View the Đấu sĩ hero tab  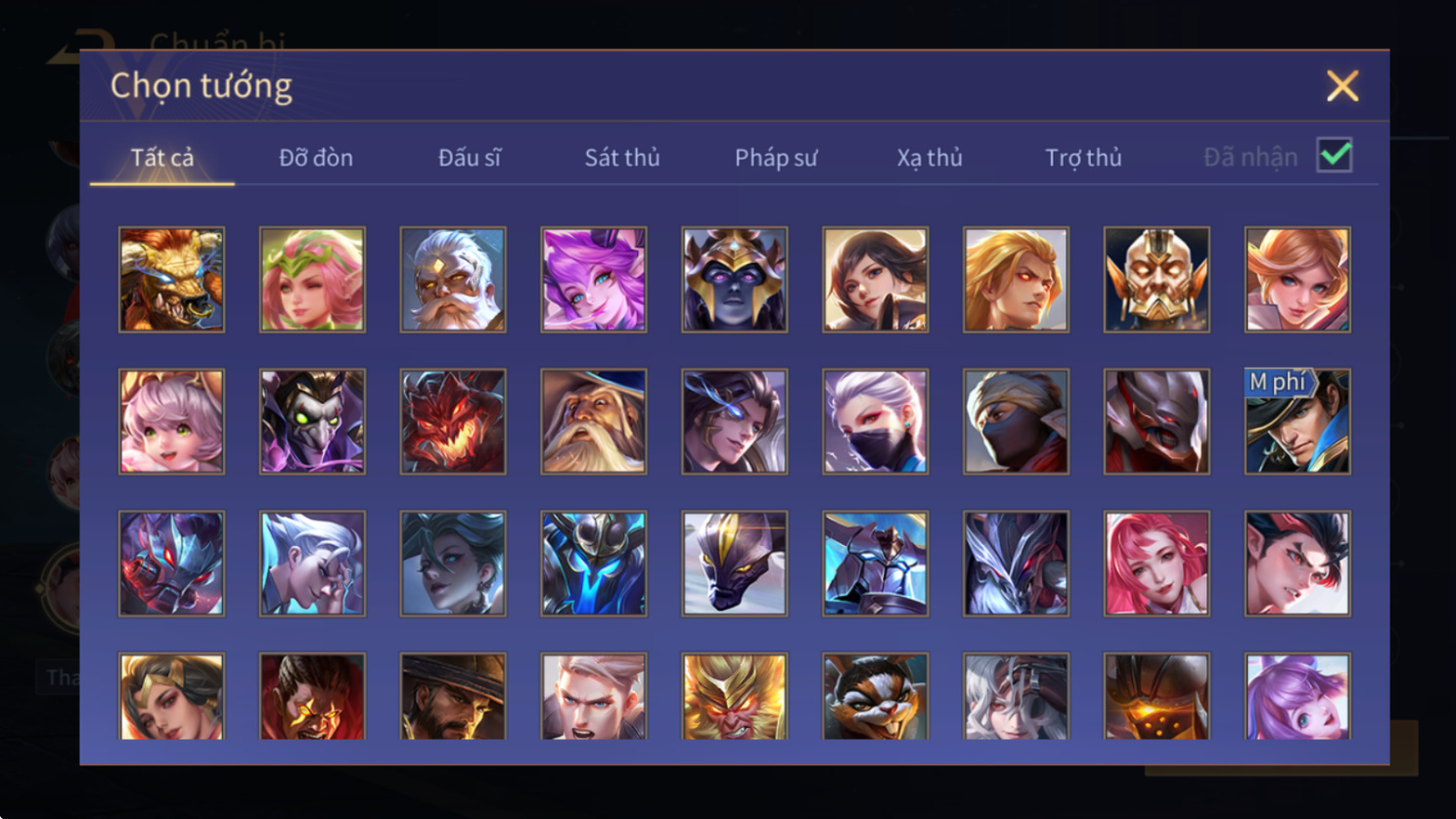[470, 158]
